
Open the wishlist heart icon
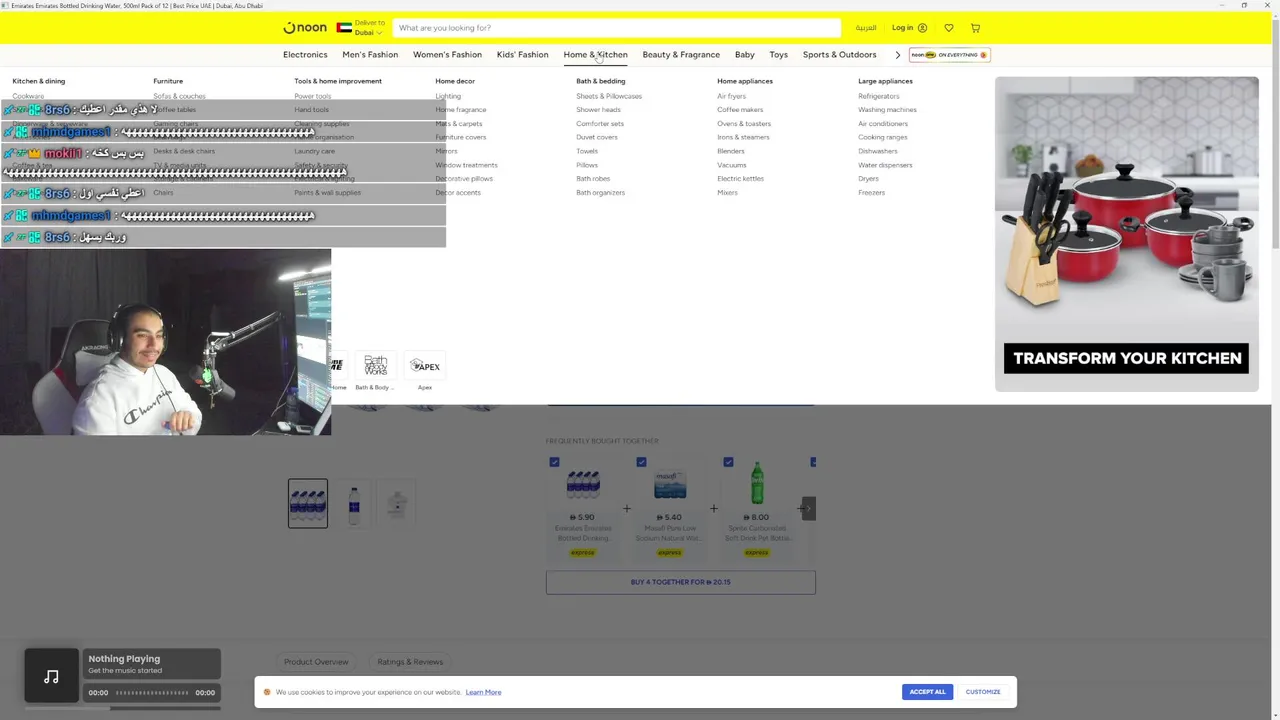click(949, 28)
